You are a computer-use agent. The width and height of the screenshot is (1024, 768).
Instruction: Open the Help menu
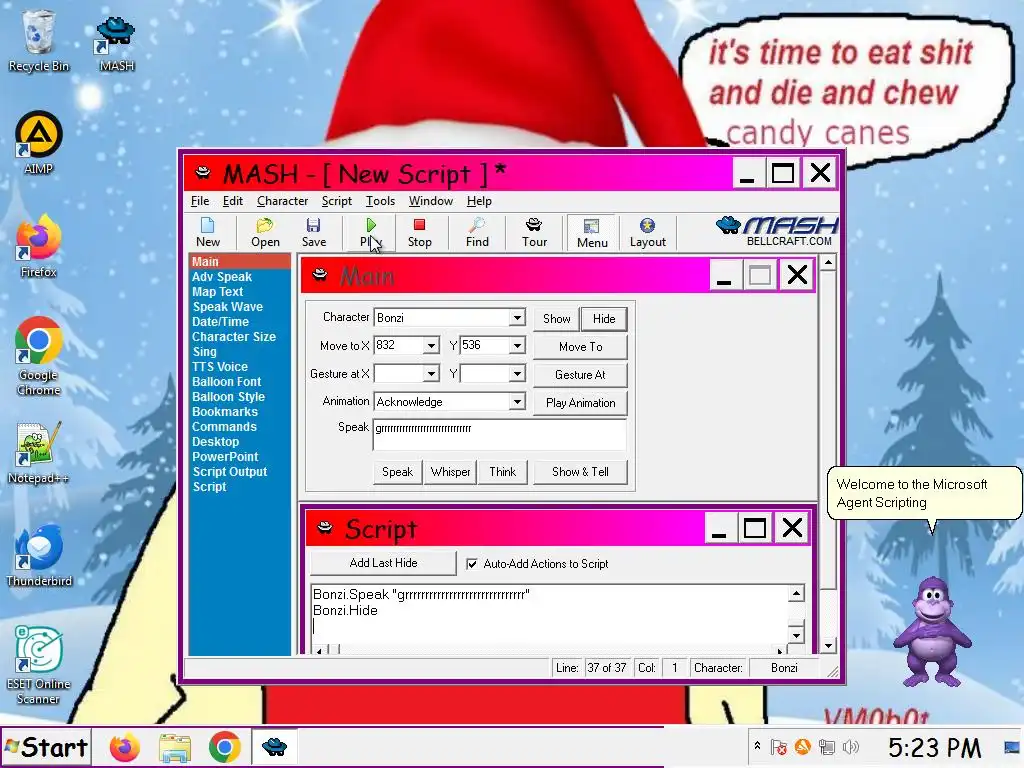tap(479, 201)
